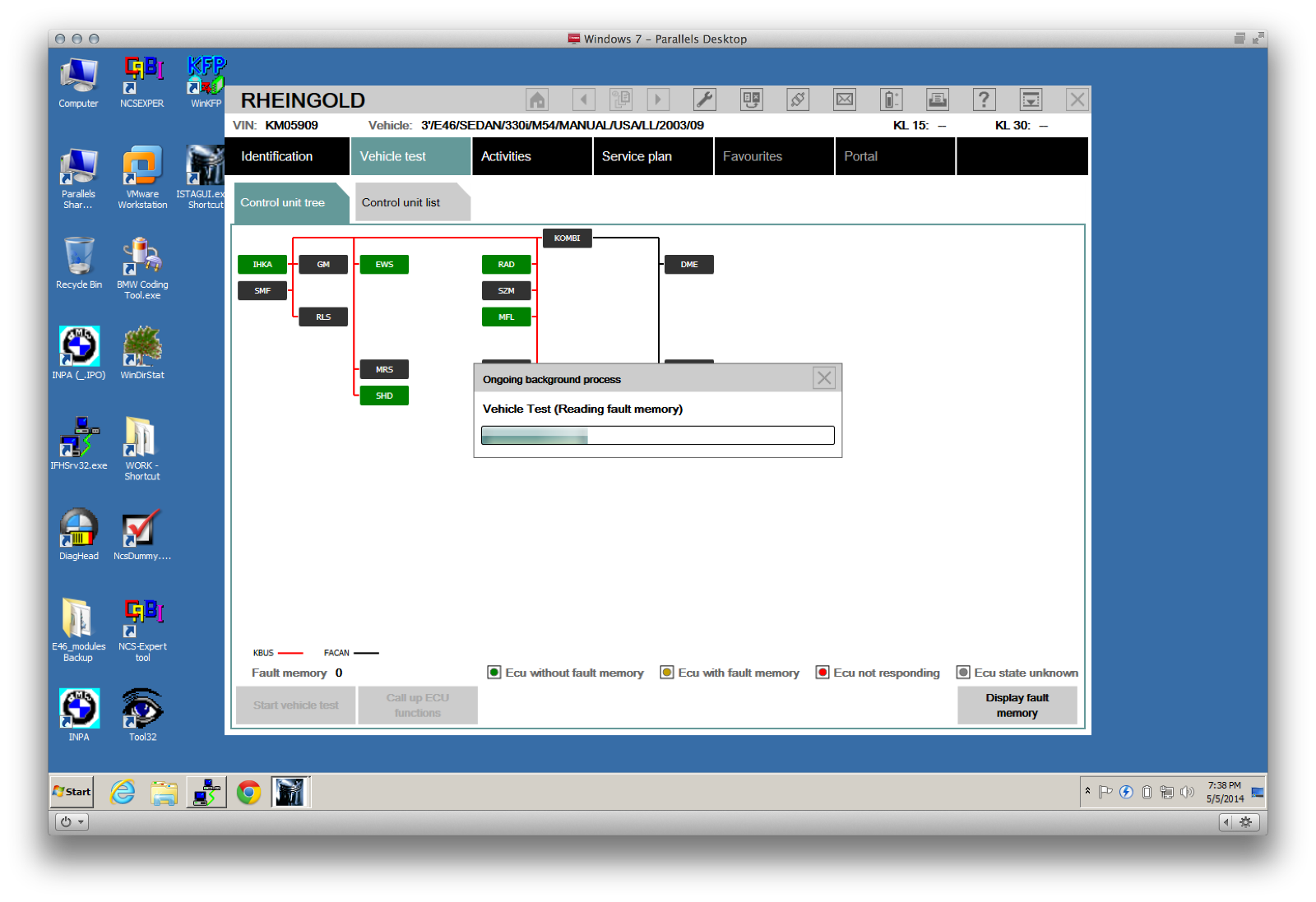Click the minimize-to-tray window icon in Rheingold
This screenshot has width=1316, height=902.
[x=1031, y=100]
